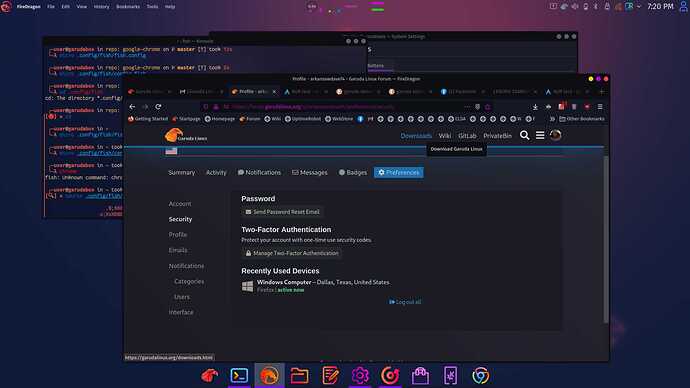The image size is (690, 388).
Task: Open Account in preferences sidebar
Action: pyautogui.click(x=180, y=204)
